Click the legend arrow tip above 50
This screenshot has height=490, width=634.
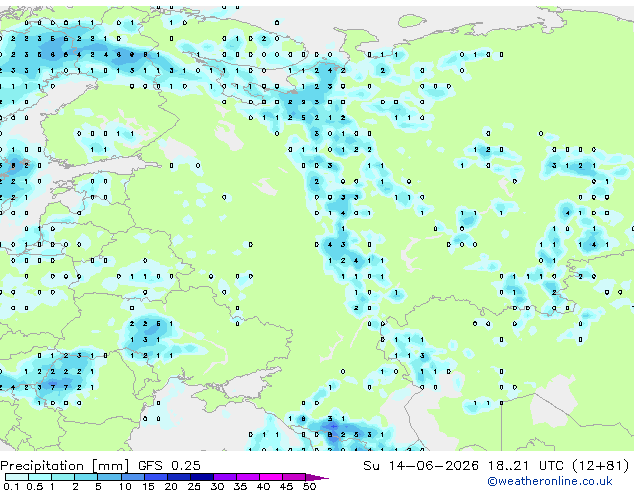[318, 477]
